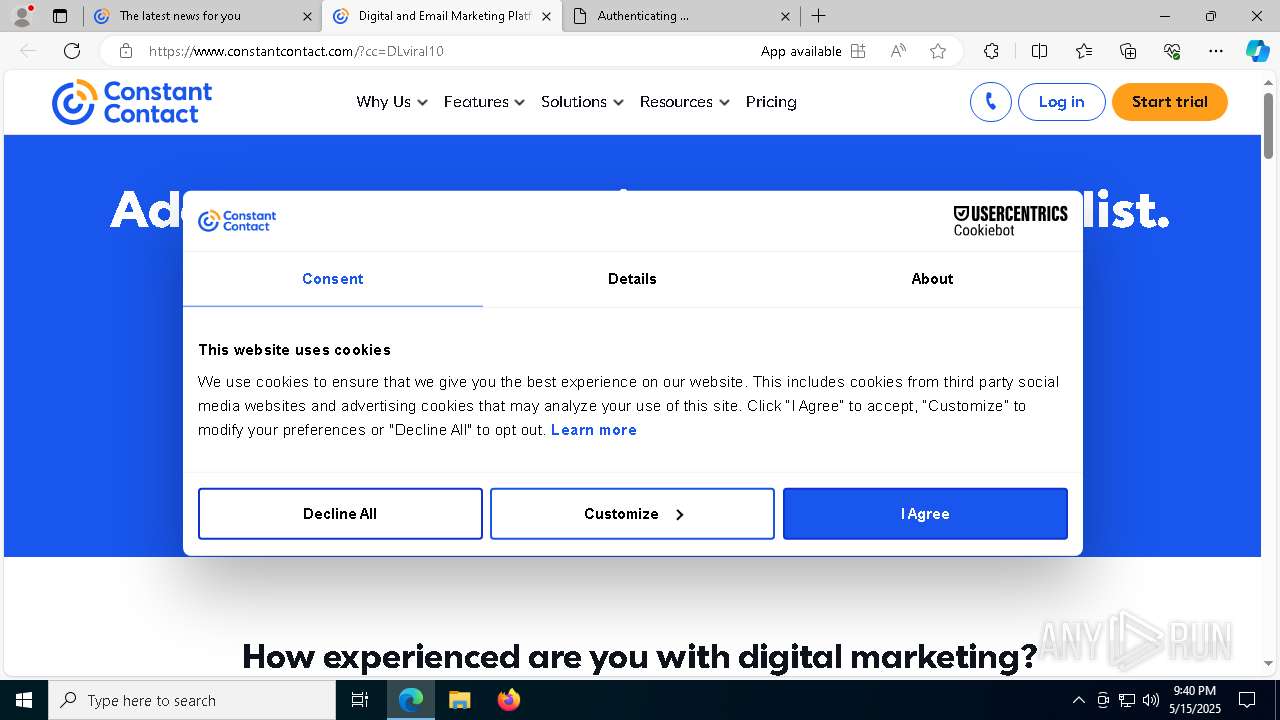Viewport: 1280px width, 720px height.
Task: Open File Explorer from taskbar
Action: (x=459, y=700)
